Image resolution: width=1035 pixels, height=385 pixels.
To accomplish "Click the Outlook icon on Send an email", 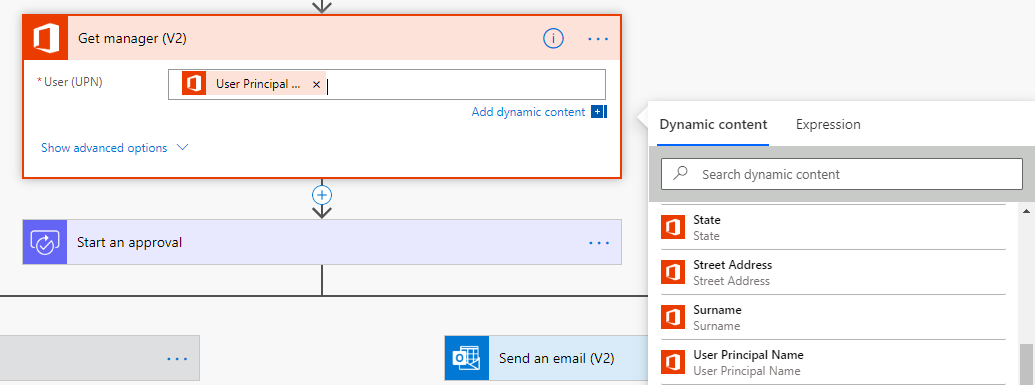I will click(467, 359).
